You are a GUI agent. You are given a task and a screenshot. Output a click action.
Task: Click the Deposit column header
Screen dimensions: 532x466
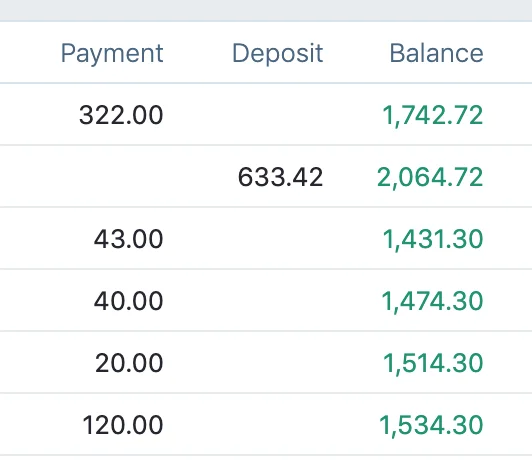(278, 53)
